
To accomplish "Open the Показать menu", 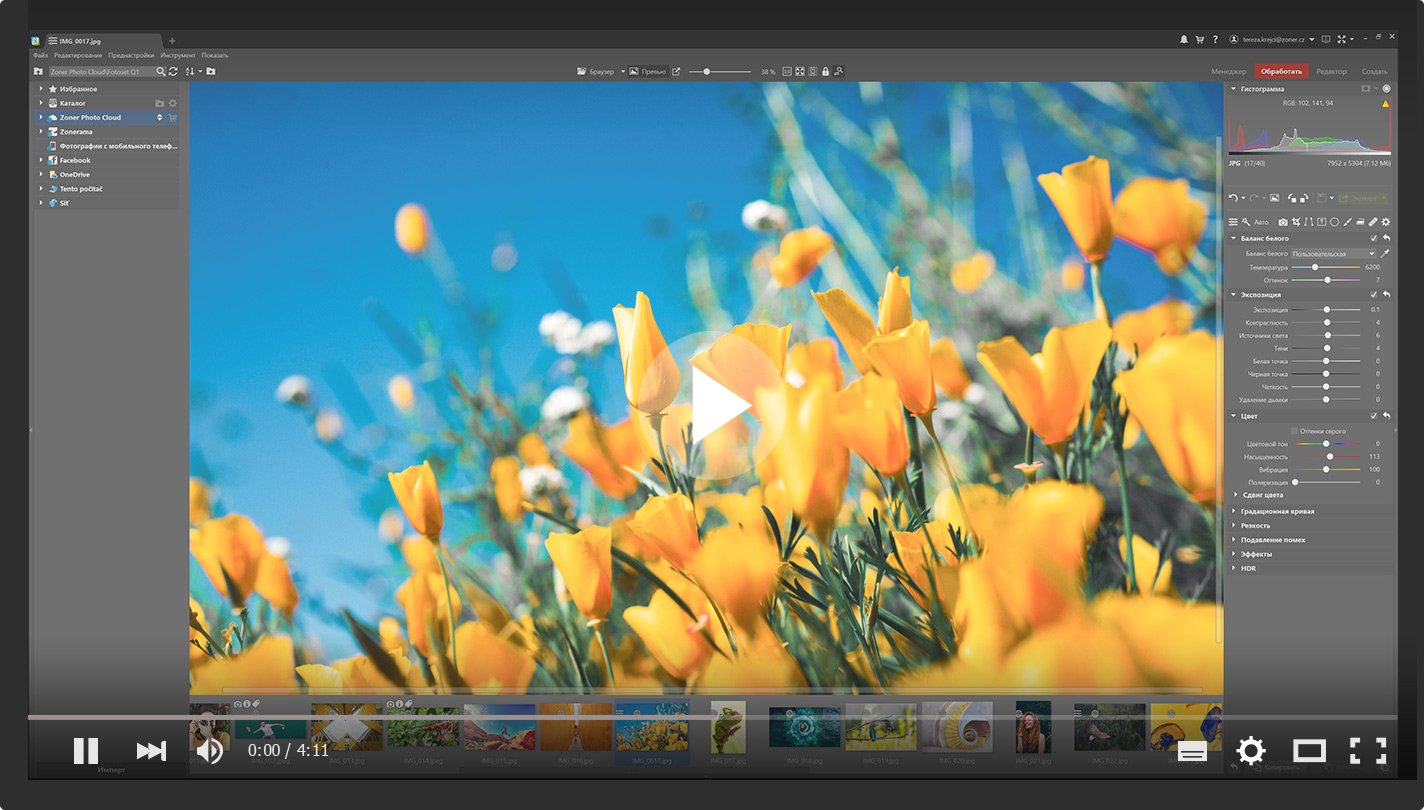I will (x=215, y=56).
